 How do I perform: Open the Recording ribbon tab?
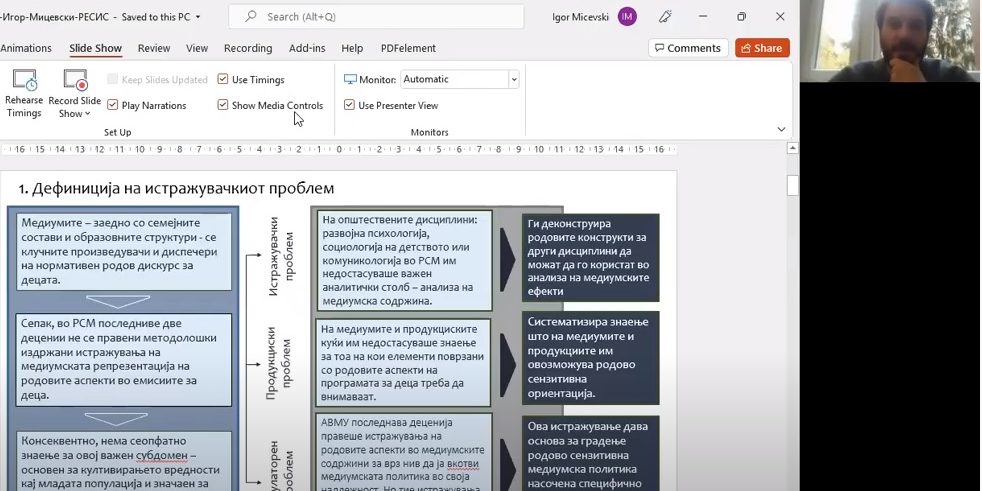point(248,48)
